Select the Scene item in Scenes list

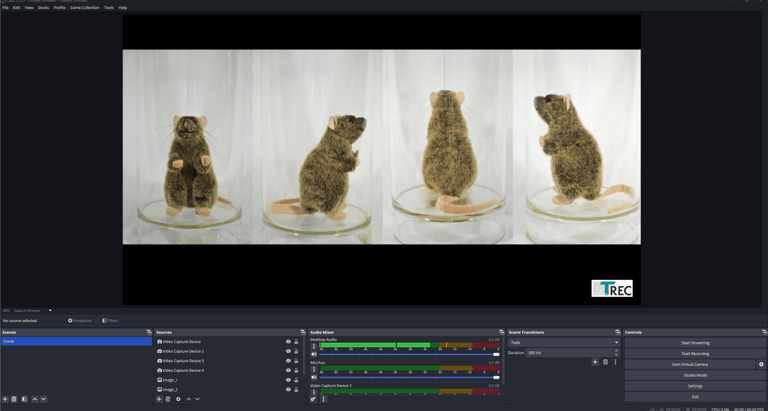(76, 341)
